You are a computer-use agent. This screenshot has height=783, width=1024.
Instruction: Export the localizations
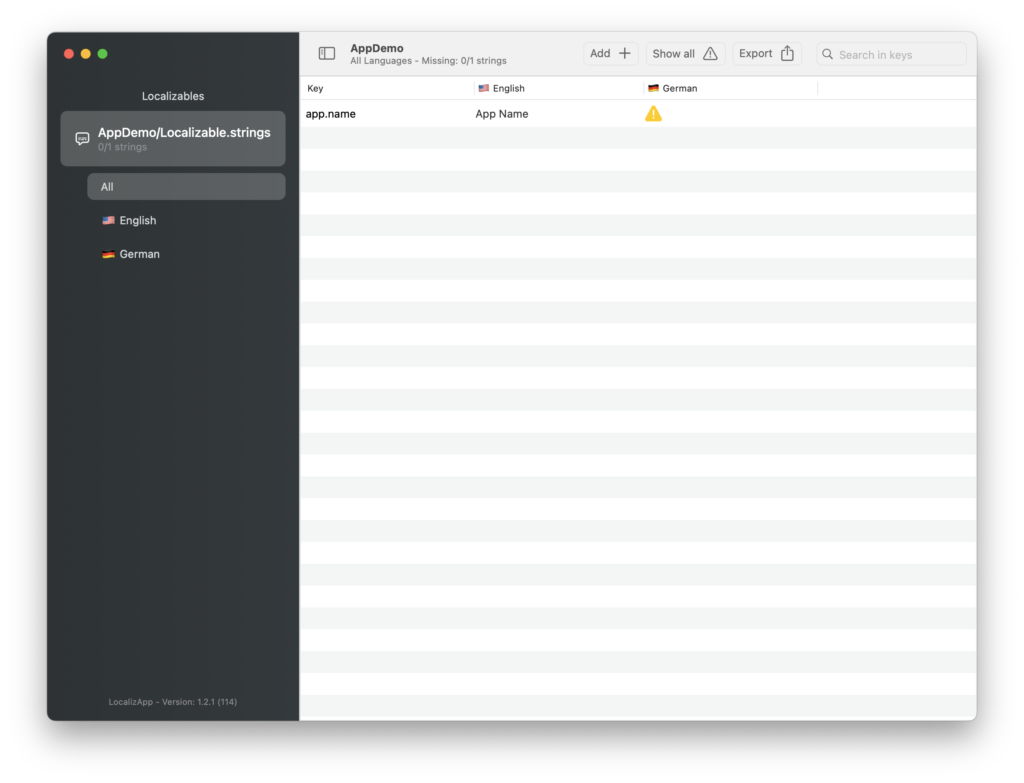(x=767, y=54)
